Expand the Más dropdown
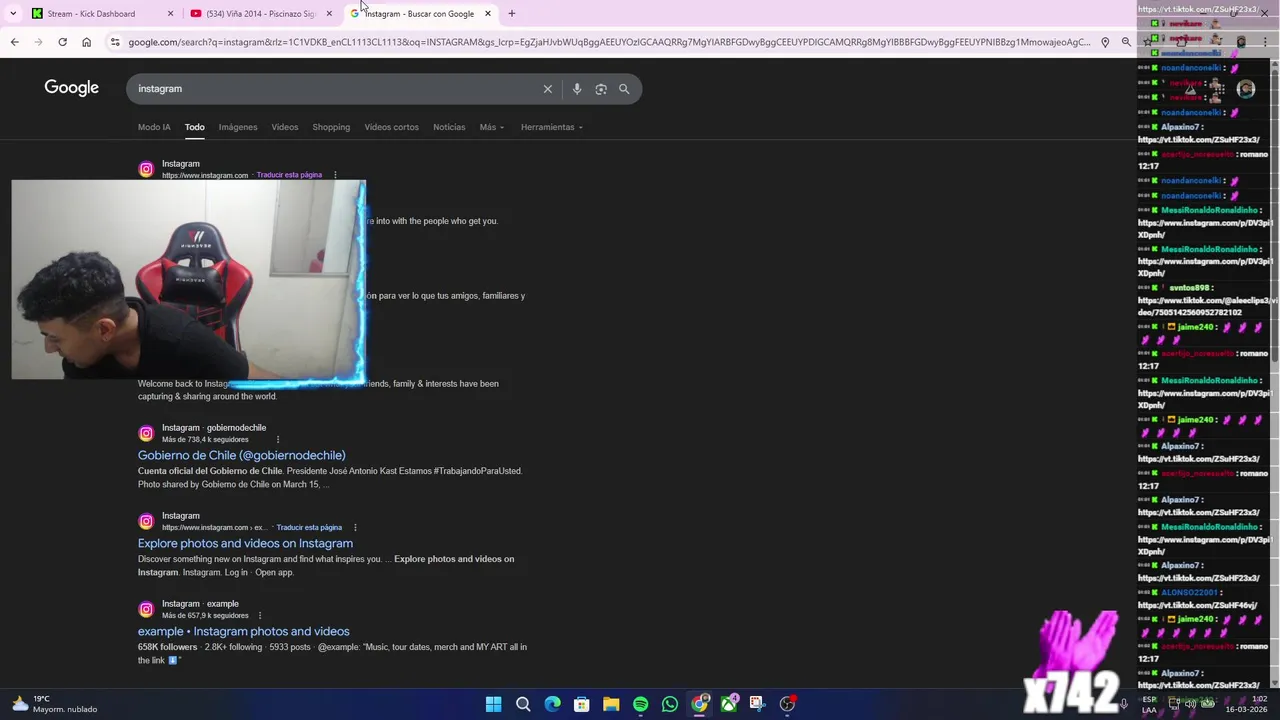 click(491, 127)
